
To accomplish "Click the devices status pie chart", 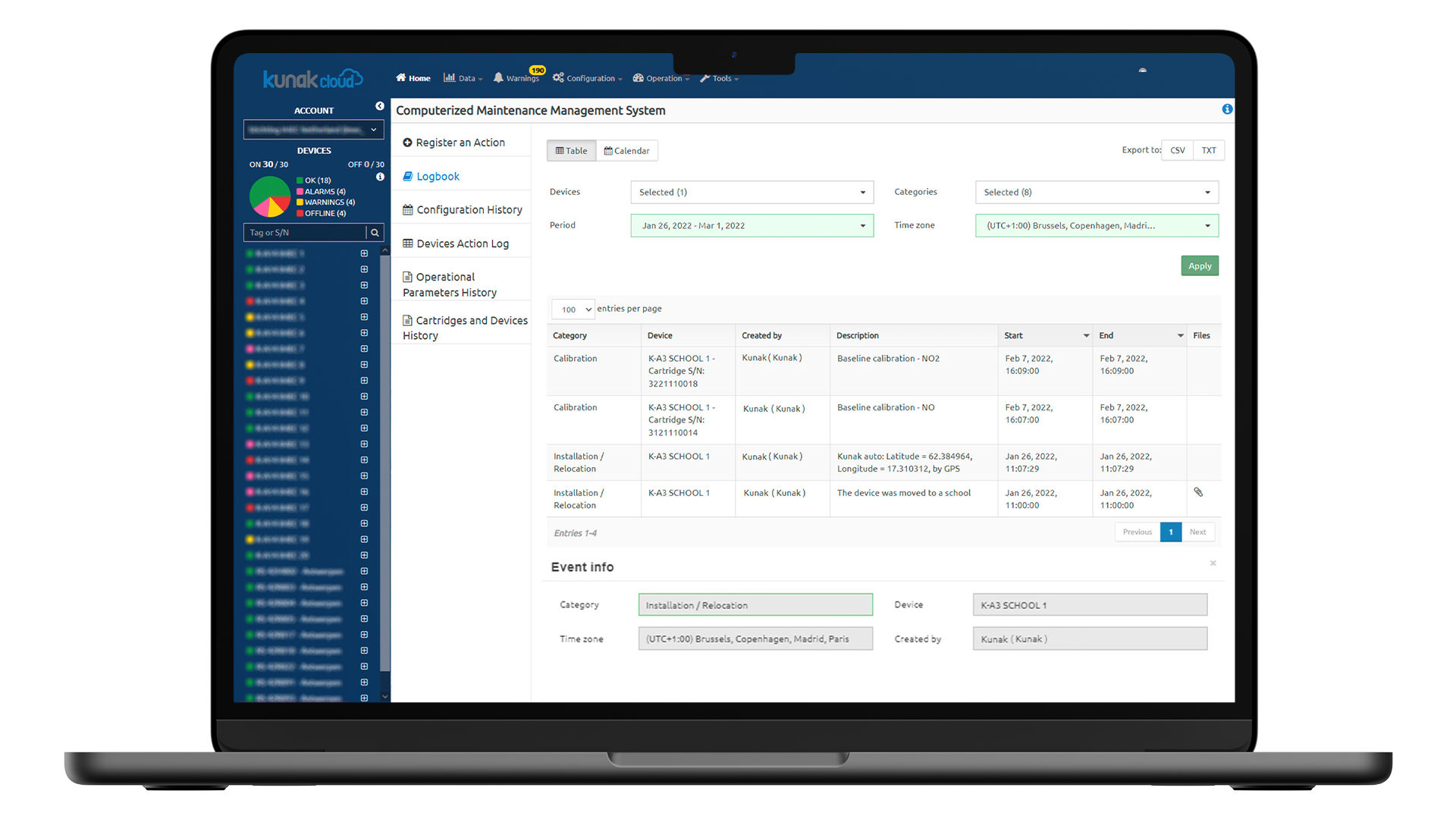I will [x=270, y=196].
